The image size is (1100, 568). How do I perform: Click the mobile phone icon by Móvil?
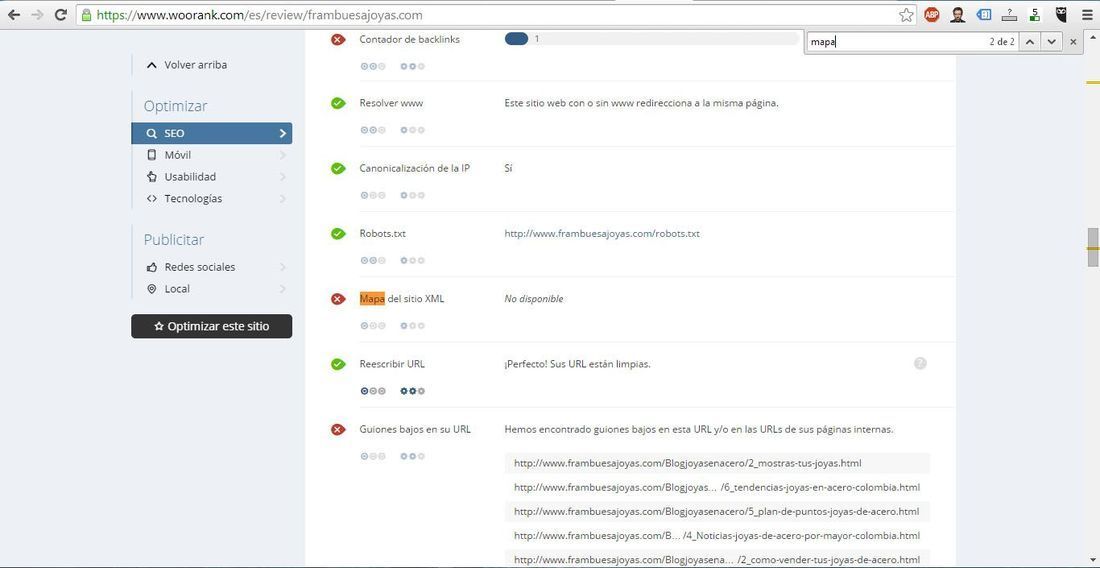point(152,155)
